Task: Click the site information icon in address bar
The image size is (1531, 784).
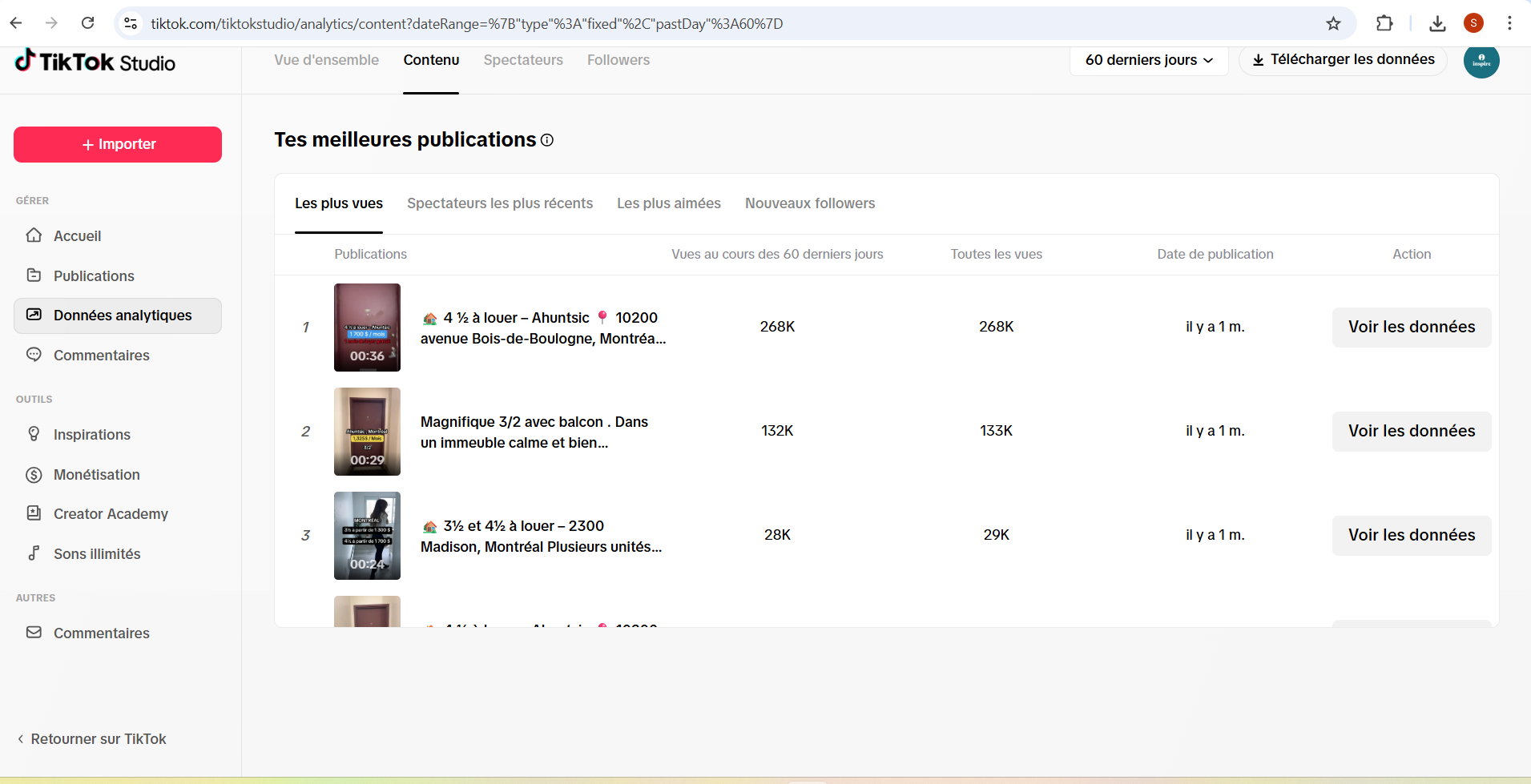Action: (131, 23)
